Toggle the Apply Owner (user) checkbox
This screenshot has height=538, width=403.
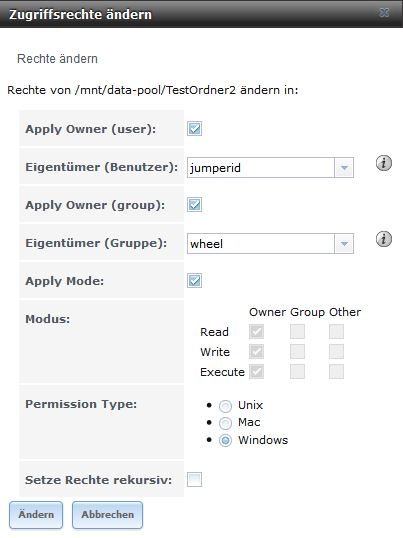tap(194, 129)
